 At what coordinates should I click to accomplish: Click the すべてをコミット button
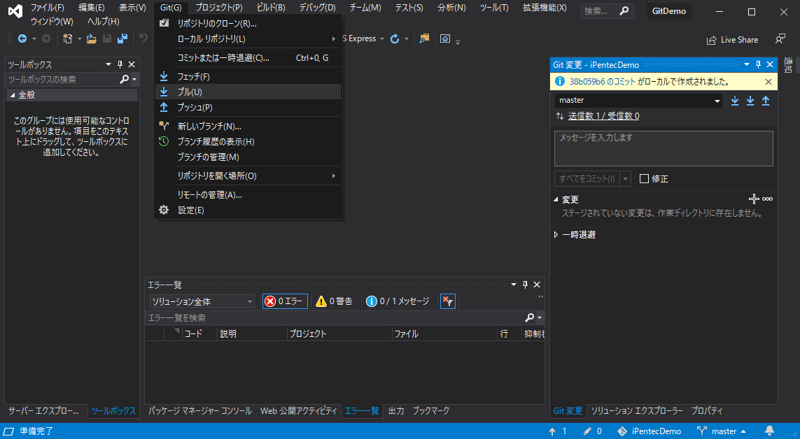pos(587,179)
